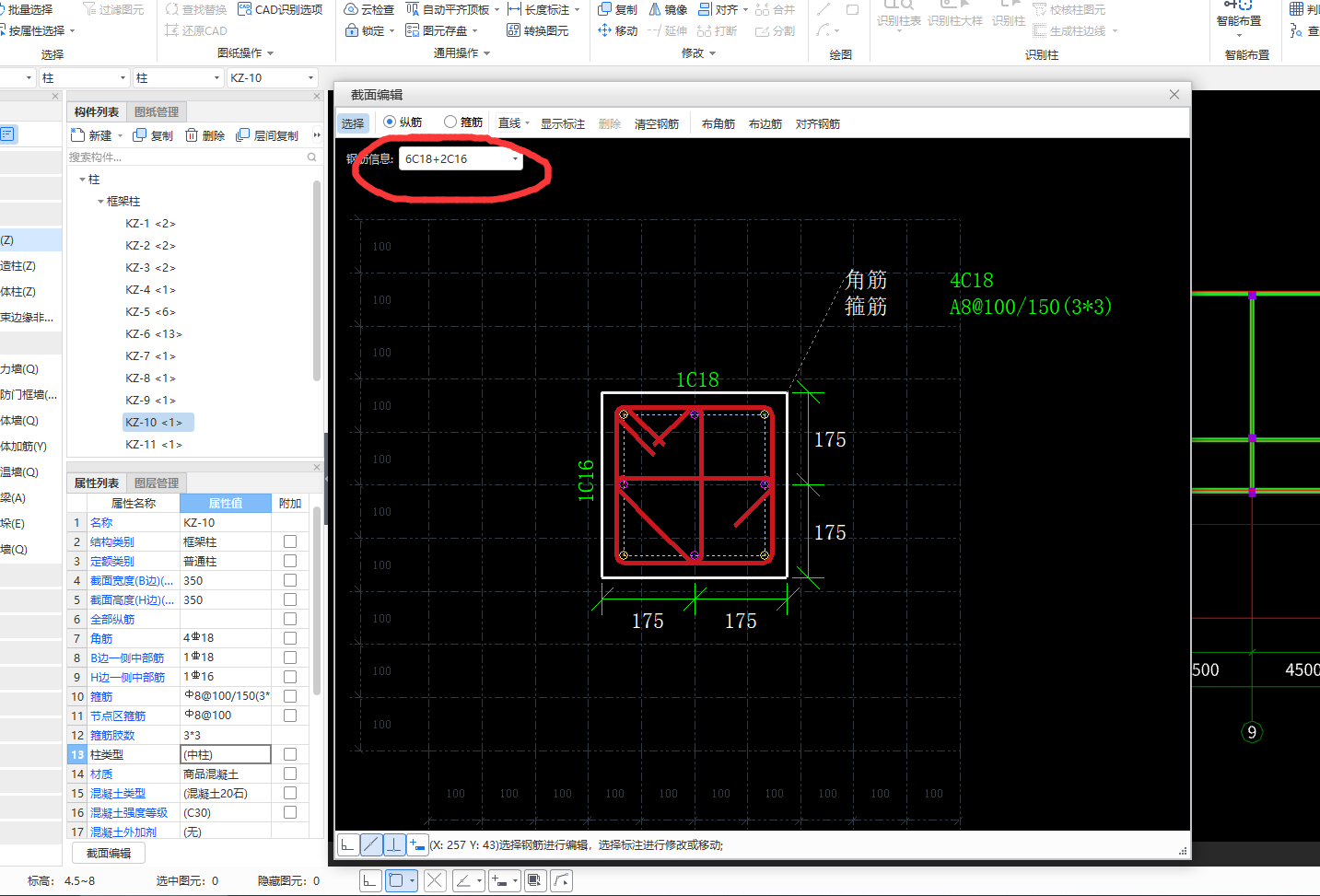Screen dimensions: 1320x896
Task: Switch to the 属性列表 tab
Action: click(x=97, y=483)
